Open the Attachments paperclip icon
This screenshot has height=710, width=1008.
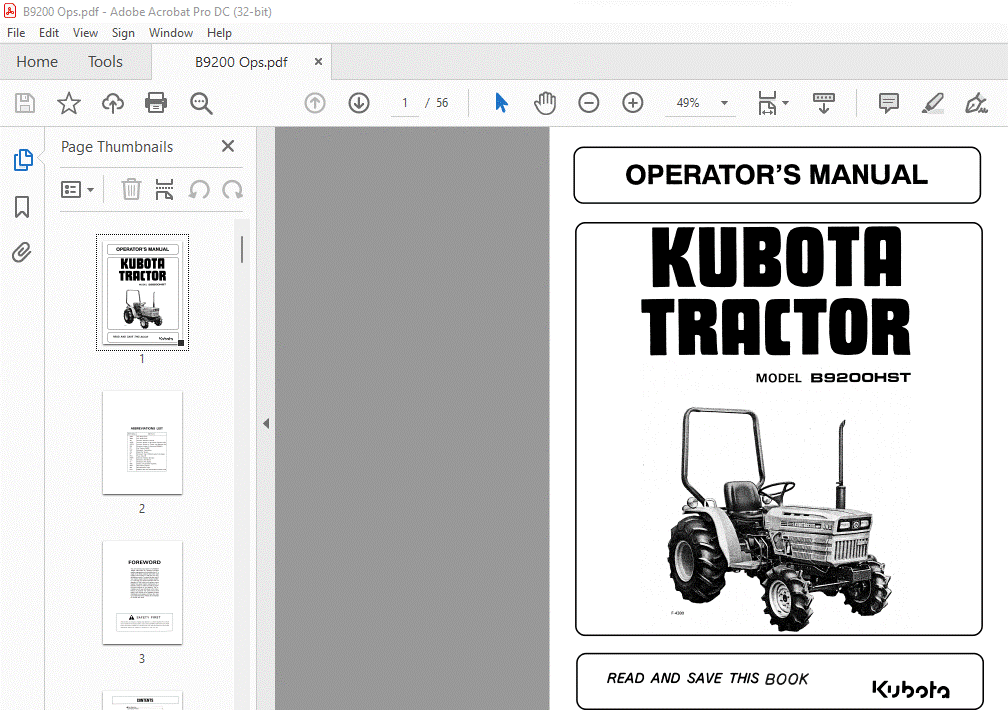(x=21, y=252)
